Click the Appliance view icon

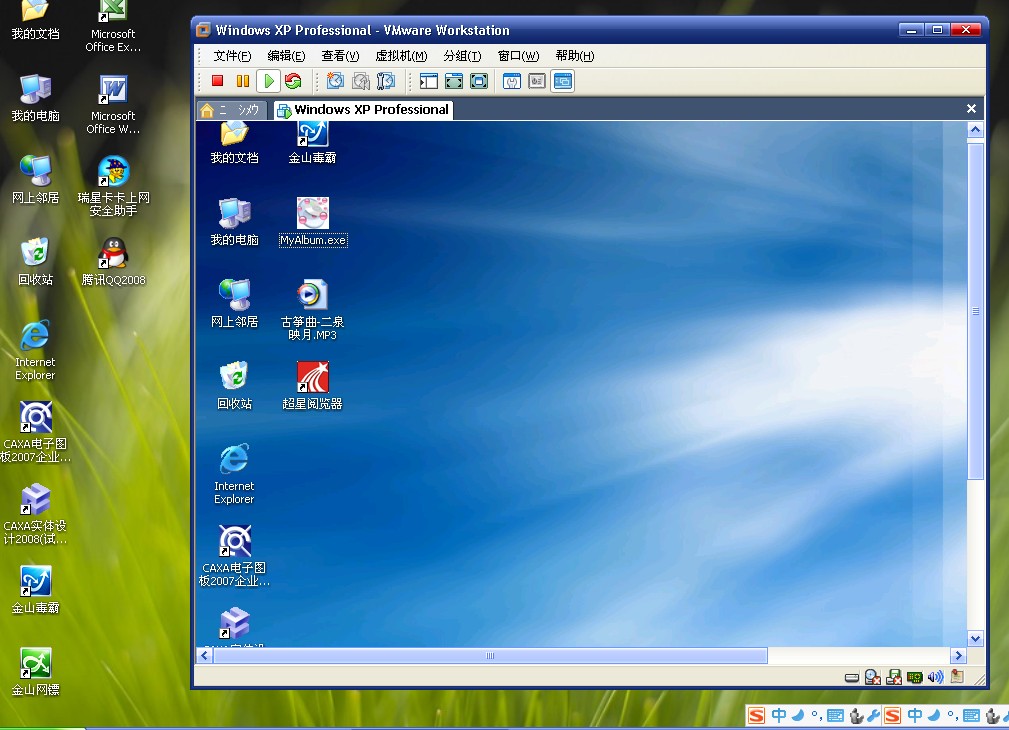[x=537, y=81]
